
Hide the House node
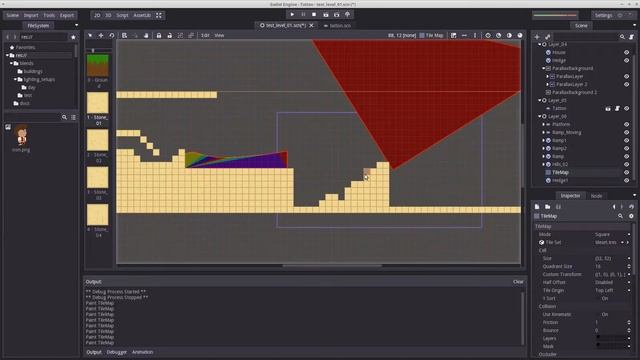coord(626,52)
